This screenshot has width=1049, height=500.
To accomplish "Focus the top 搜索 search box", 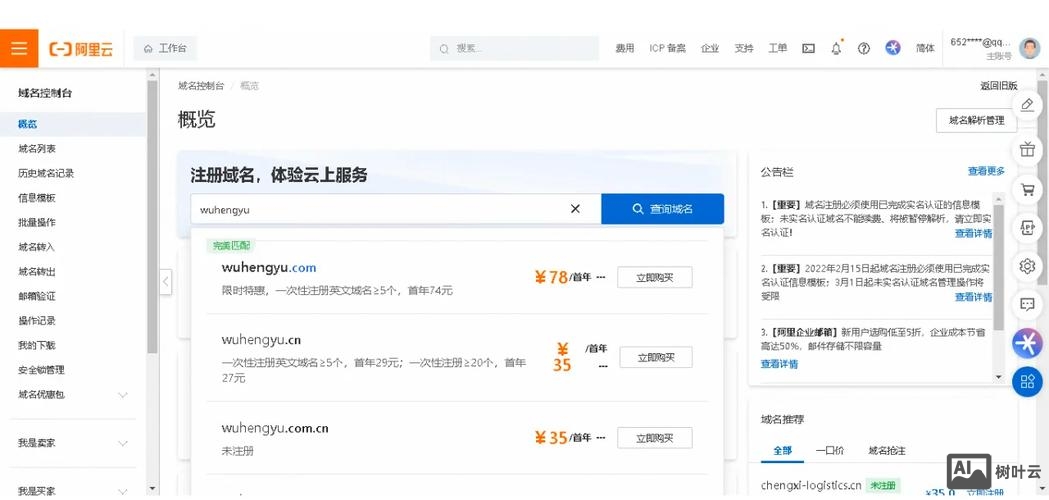I will pyautogui.click(x=514, y=49).
